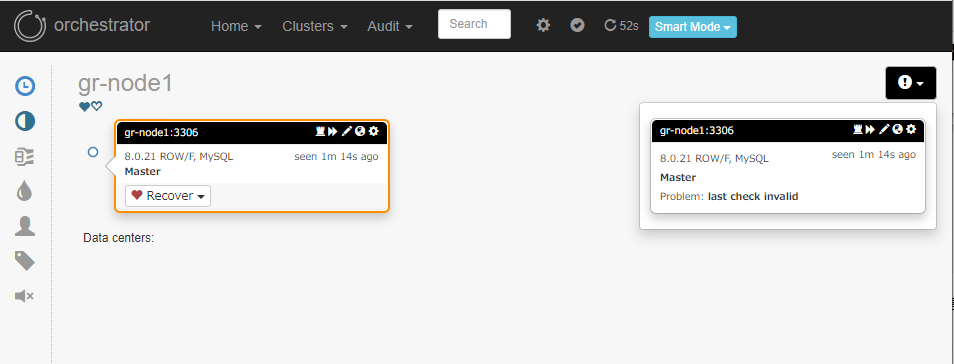954x364 pixels.
Task: Click the pencil icon on the problem popup card
Action: tap(885, 129)
